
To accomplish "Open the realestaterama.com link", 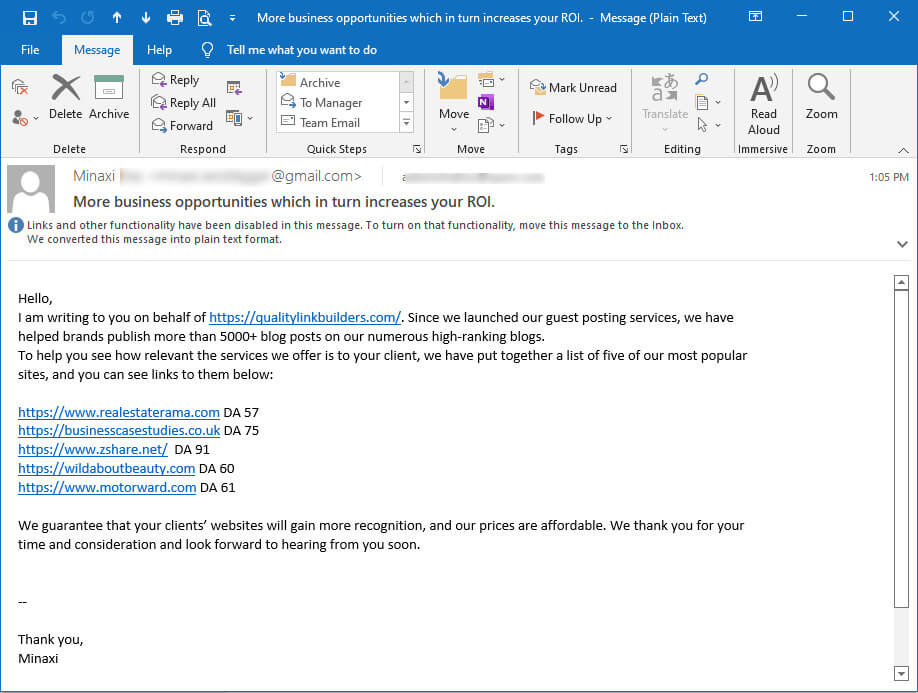I will click(x=119, y=412).
